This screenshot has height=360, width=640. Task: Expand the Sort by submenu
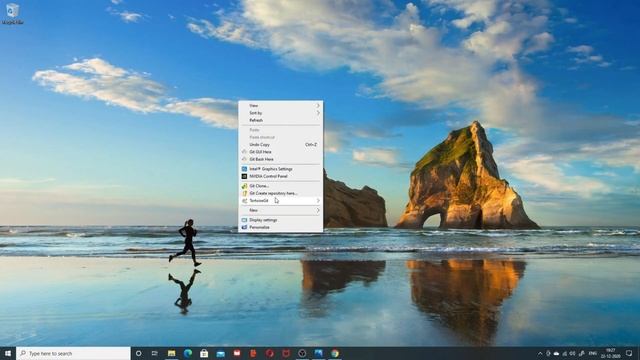(280, 113)
